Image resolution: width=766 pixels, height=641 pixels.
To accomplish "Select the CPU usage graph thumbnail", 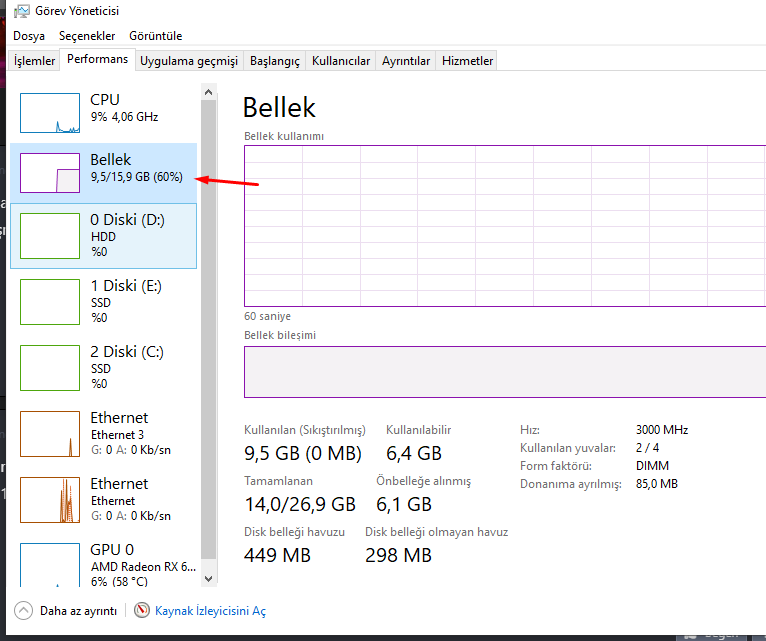I will [x=50, y=113].
